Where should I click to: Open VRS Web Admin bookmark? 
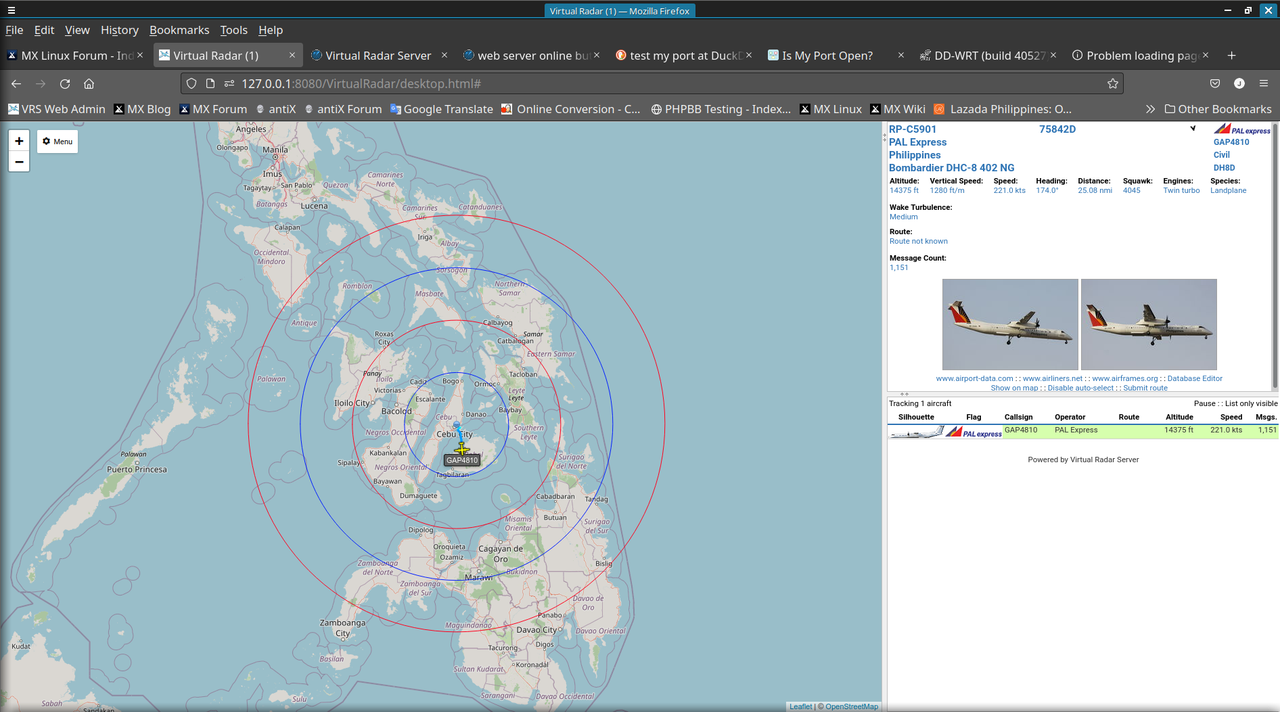[56, 109]
